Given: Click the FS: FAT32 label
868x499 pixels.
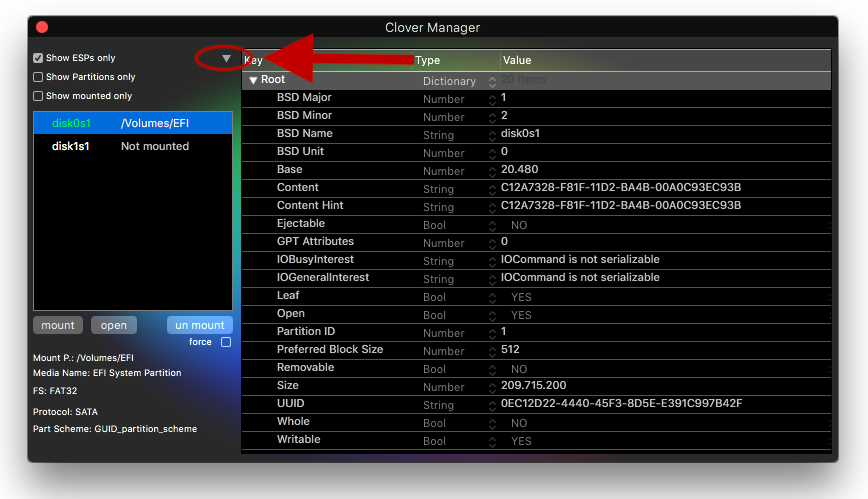Looking at the screenshot, I should pyautogui.click(x=55, y=390).
